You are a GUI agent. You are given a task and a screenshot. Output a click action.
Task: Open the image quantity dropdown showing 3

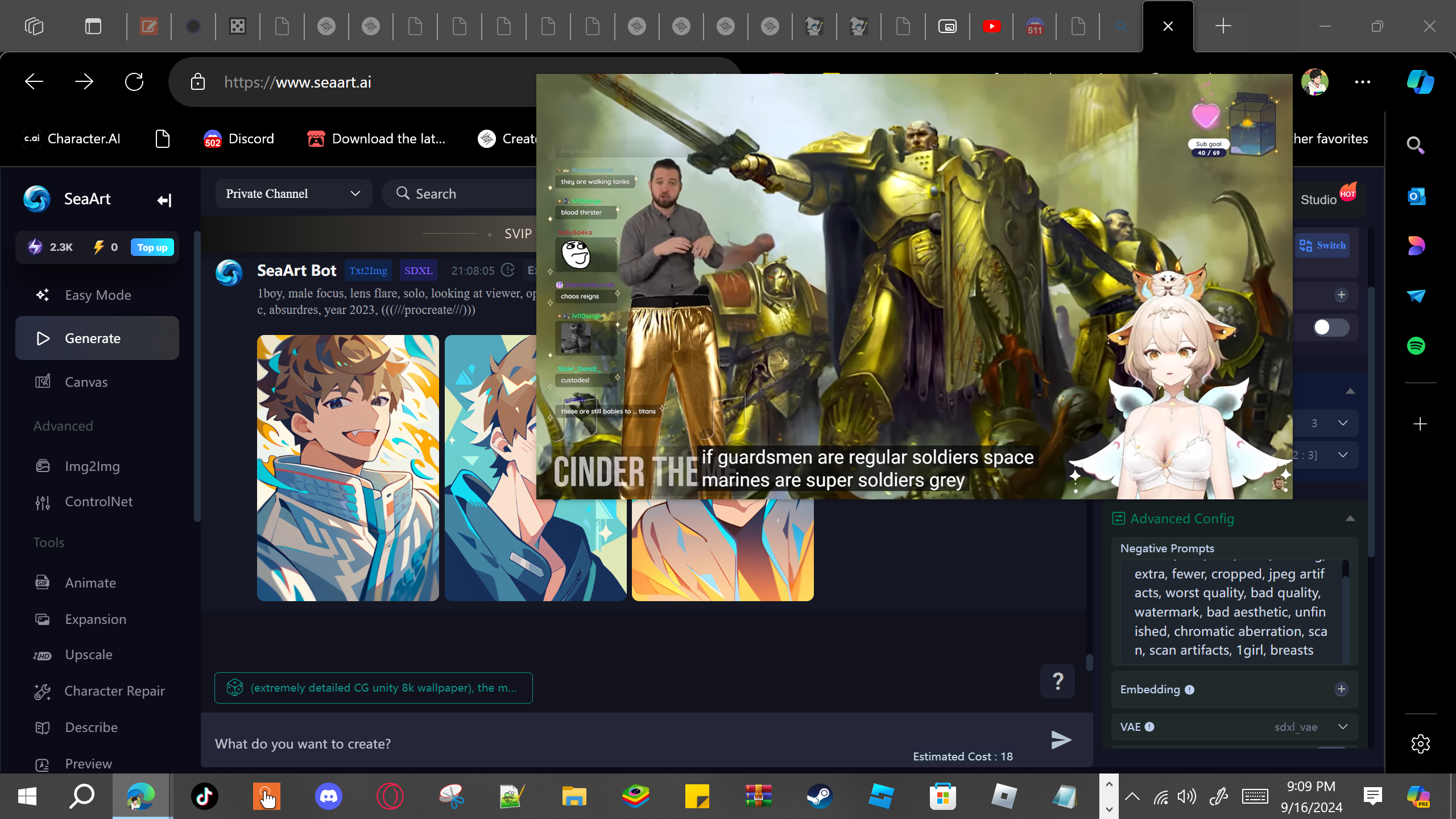(x=1326, y=423)
